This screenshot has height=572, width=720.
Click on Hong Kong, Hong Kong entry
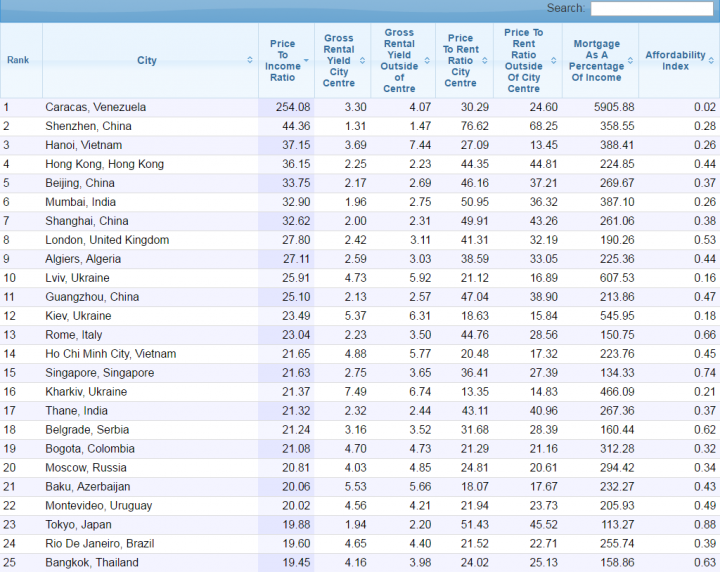[x=104, y=164]
